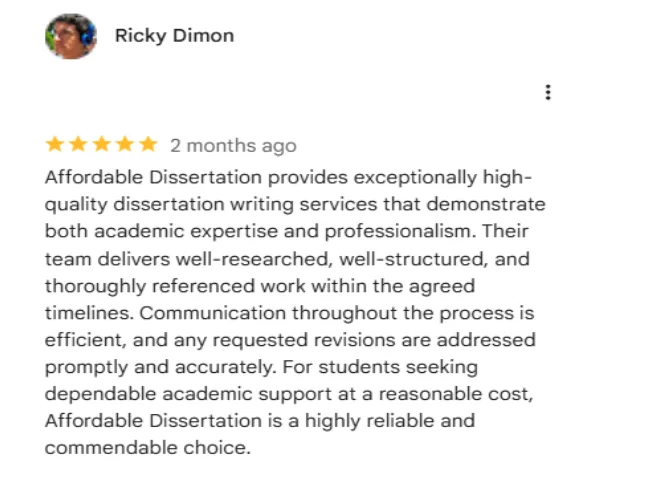The height and width of the screenshot is (490, 645).
Task: Click Ricky Dimon's profile avatar
Action: point(70,37)
